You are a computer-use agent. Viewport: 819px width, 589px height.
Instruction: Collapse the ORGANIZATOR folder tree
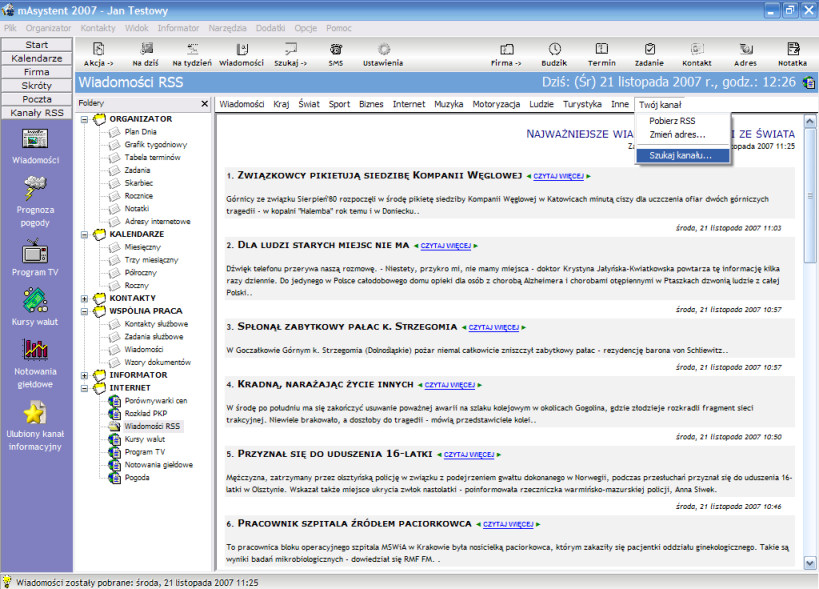84,120
